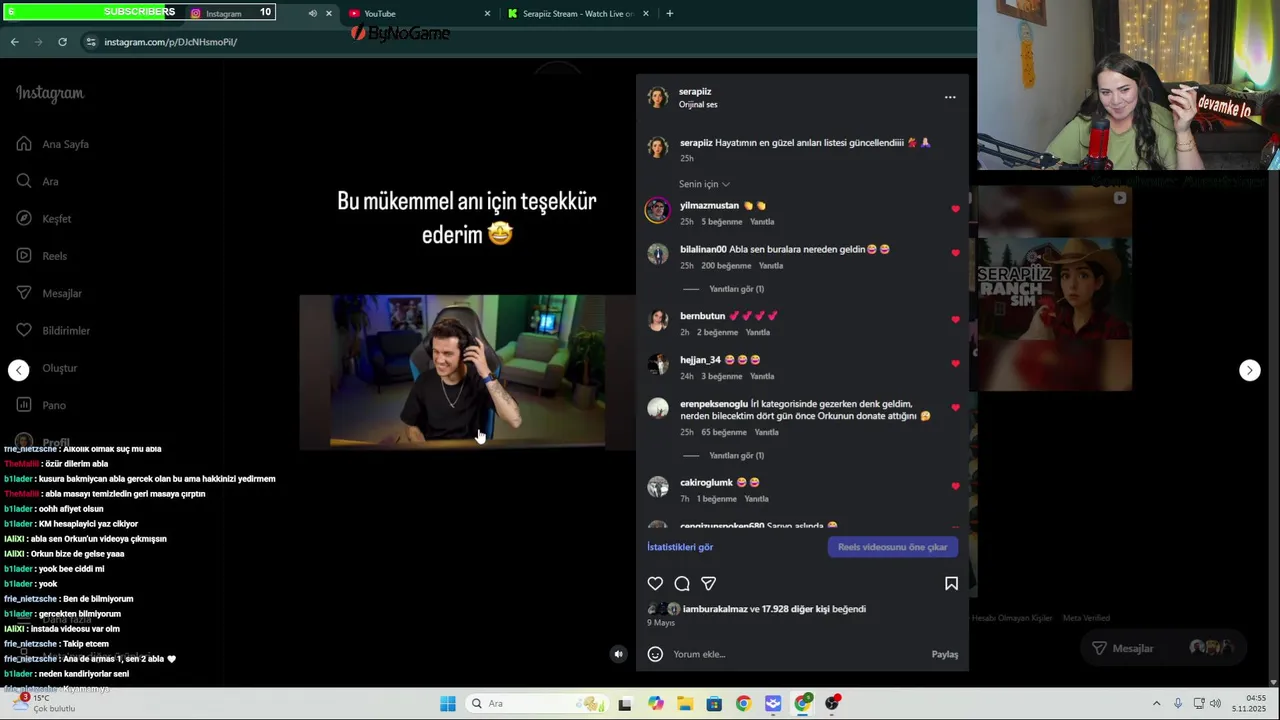Expand the Senin için comment filter
Viewport: 1280px width, 720px height.
coord(704,184)
